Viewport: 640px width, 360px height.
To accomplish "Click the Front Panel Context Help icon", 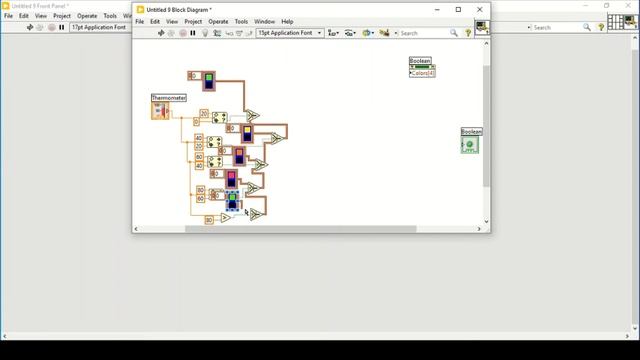I will 601,27.
